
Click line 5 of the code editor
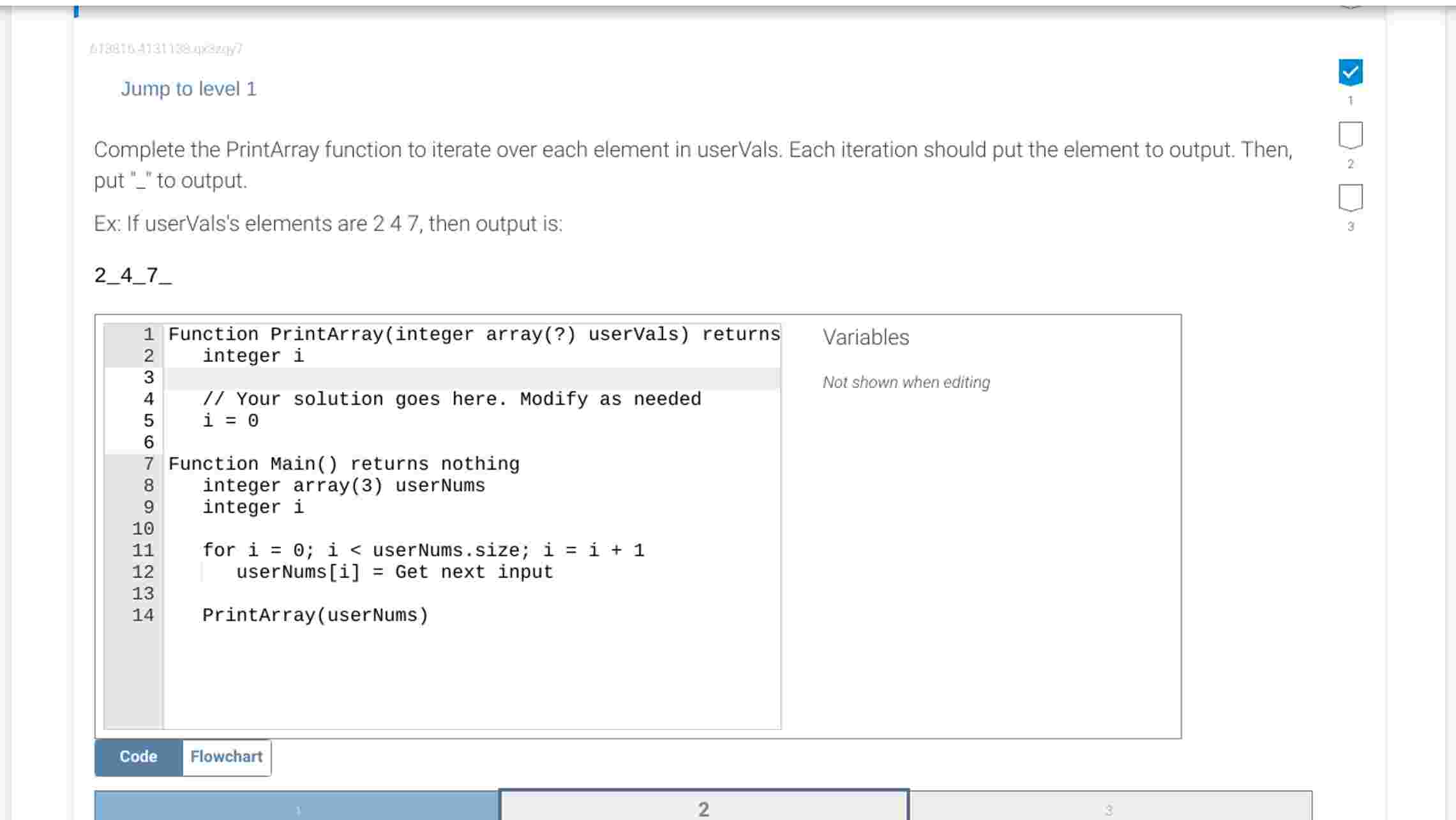pos(231,420)
